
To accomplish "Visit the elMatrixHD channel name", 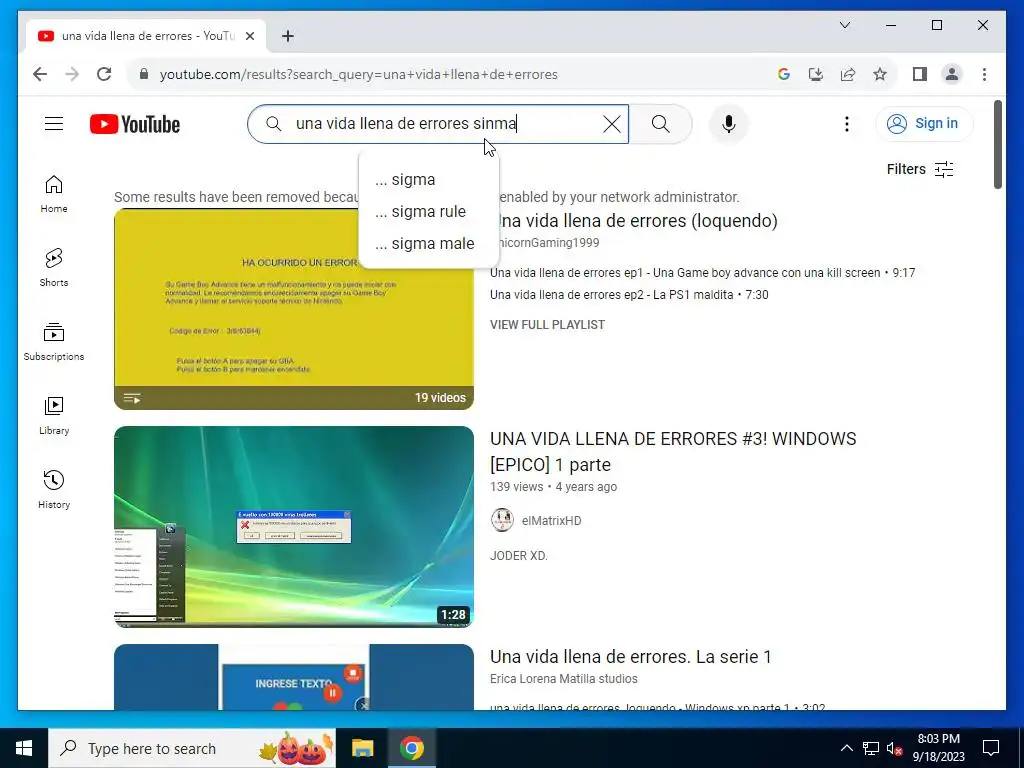I will pyautogui.click(x=551, y=520).
